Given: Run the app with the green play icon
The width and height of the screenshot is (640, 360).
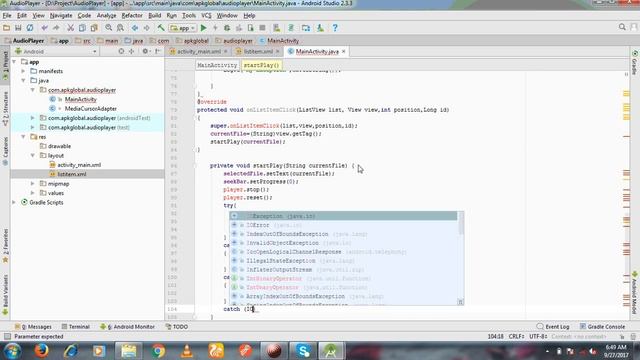Looking at the screenshot, I should point(204,28).
